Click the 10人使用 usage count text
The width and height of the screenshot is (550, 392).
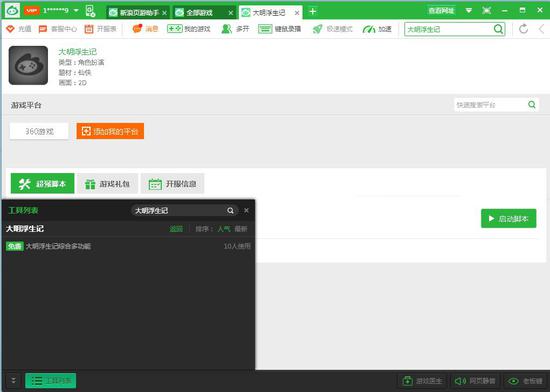[237, 246]
